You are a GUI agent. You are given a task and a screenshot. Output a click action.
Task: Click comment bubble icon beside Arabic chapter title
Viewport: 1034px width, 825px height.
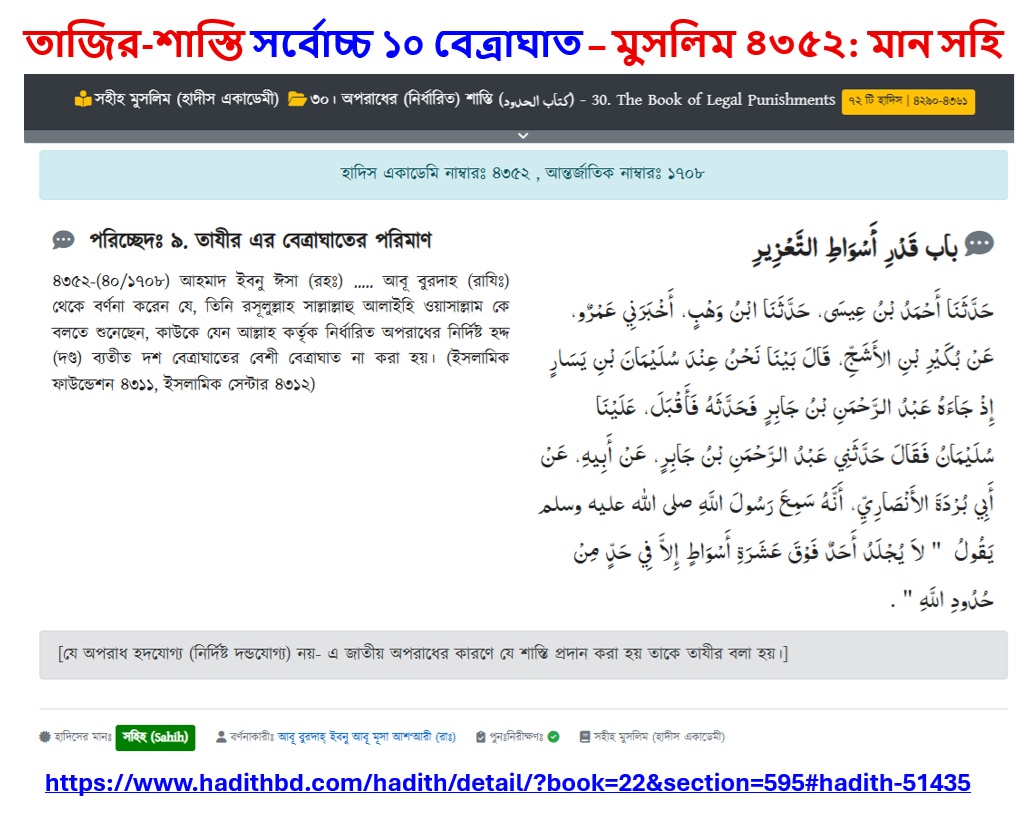[x=979, y=243]
